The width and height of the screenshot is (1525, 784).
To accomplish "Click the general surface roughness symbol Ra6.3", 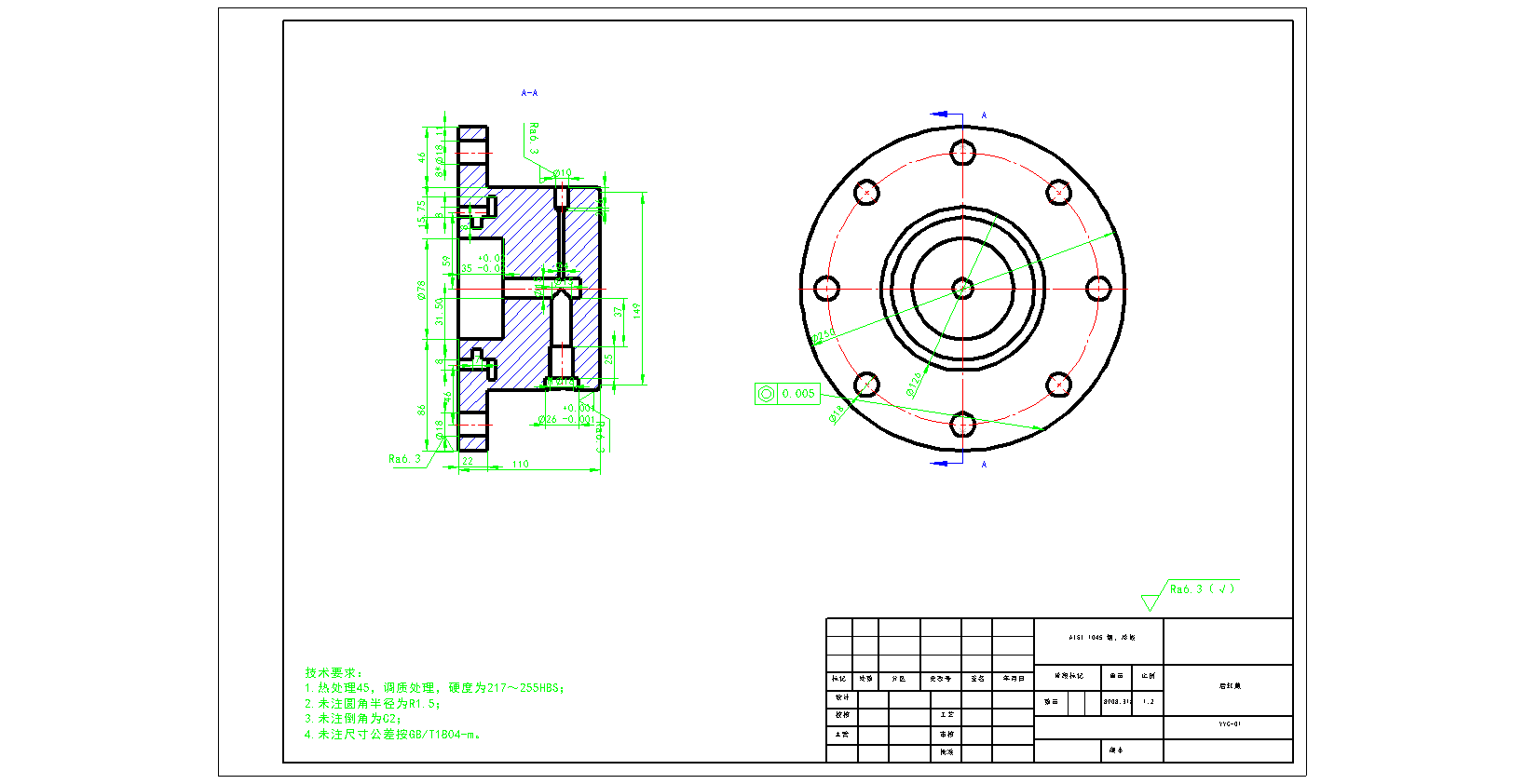I will 1190,594.
